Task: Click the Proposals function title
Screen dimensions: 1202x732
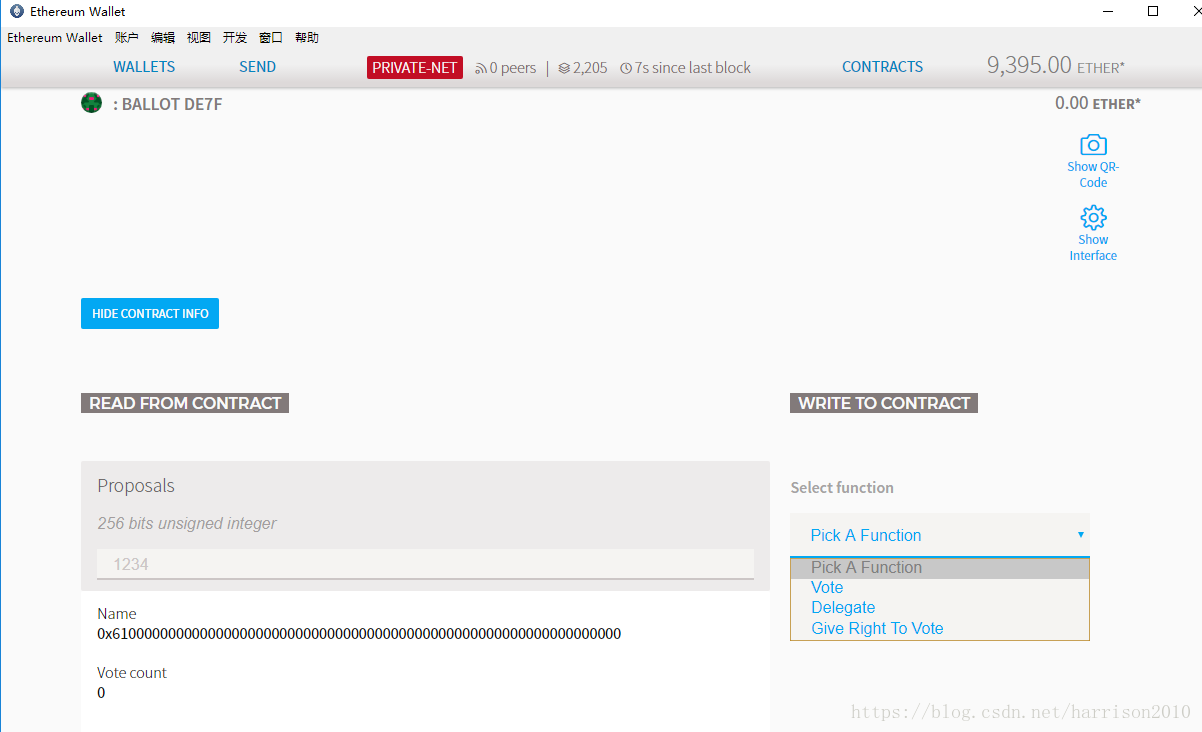Action: [136, 486]
